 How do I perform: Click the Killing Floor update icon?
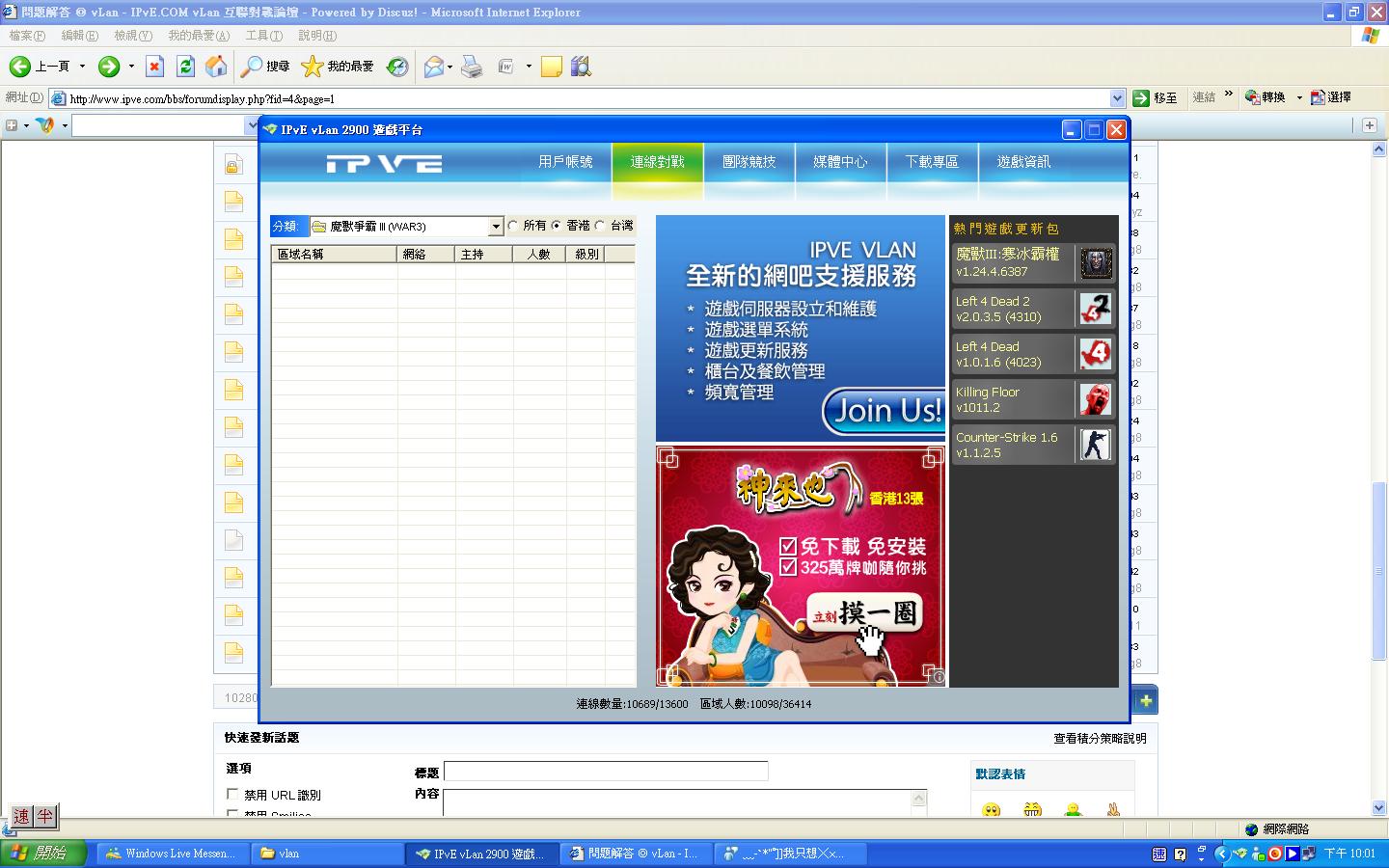pos(1096,399)
